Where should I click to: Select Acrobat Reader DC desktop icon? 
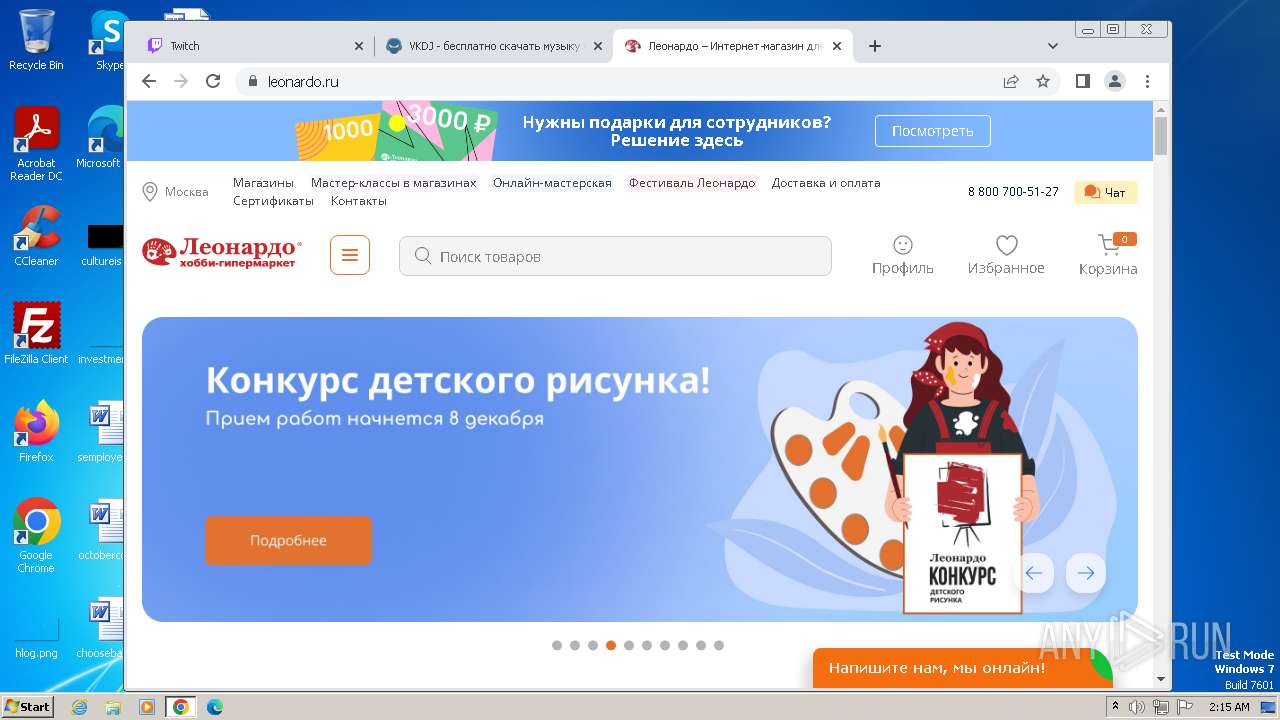pyautogui.click(x=36, y=144)
